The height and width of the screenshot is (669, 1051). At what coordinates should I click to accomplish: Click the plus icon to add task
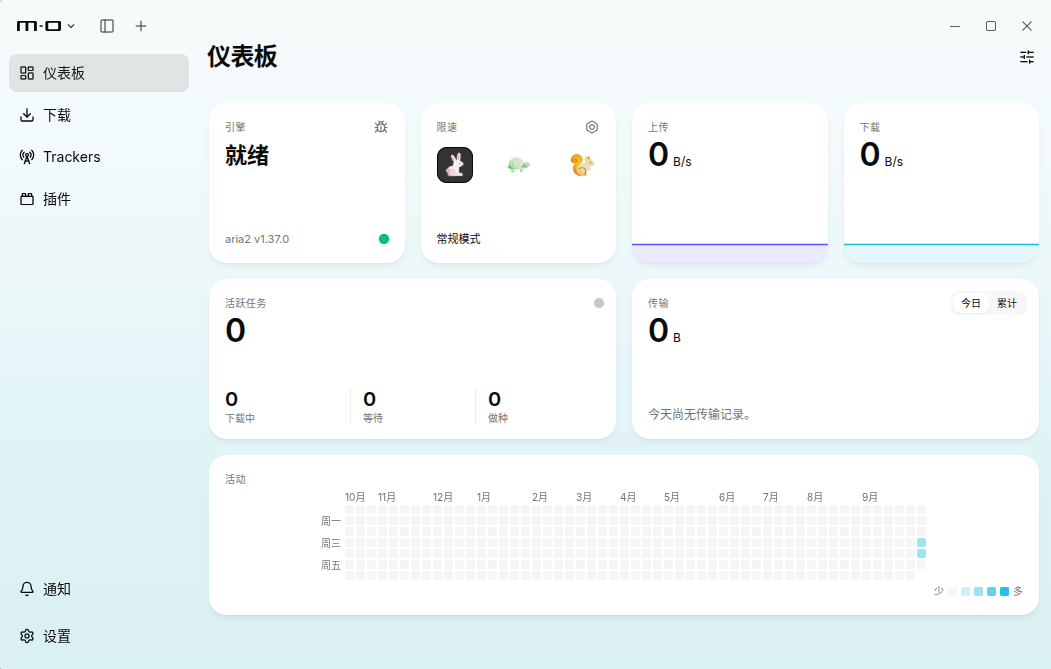[141, 26]
